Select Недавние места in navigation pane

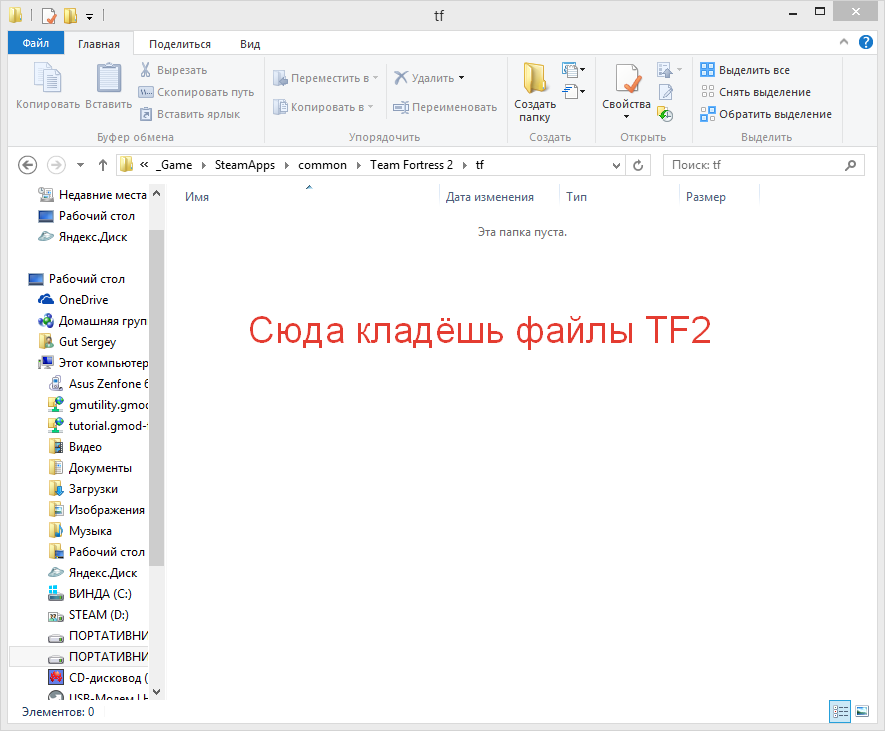pos(92,195)
